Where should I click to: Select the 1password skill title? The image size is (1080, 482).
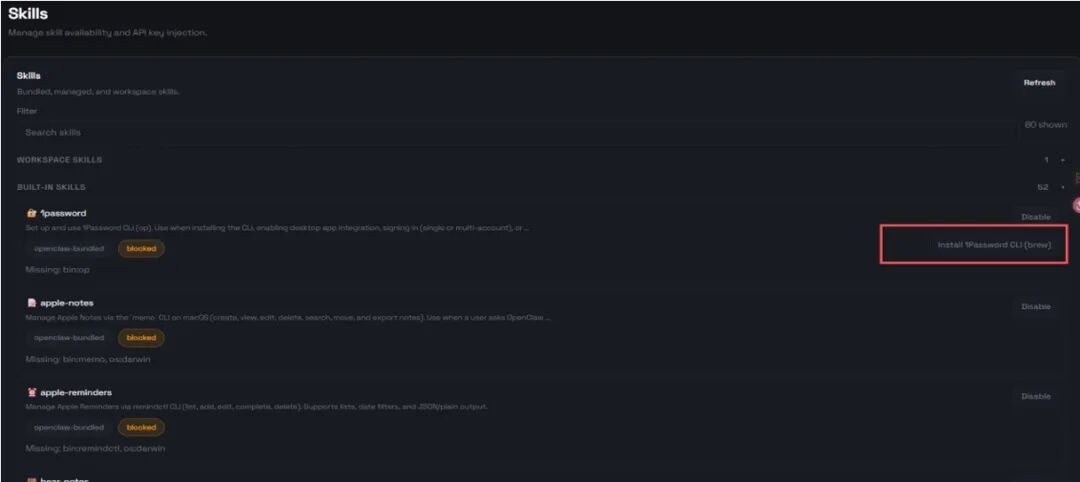(x=63, y=213)
